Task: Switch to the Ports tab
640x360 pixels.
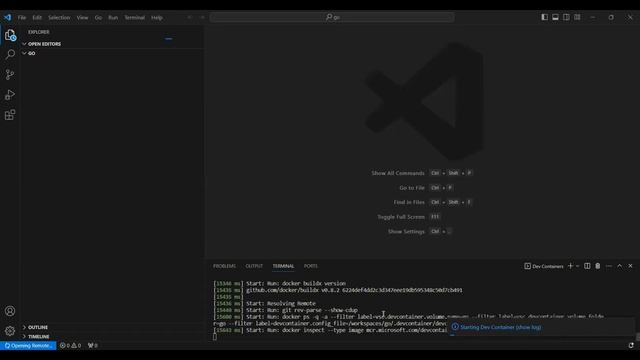Action: (311, 266)
